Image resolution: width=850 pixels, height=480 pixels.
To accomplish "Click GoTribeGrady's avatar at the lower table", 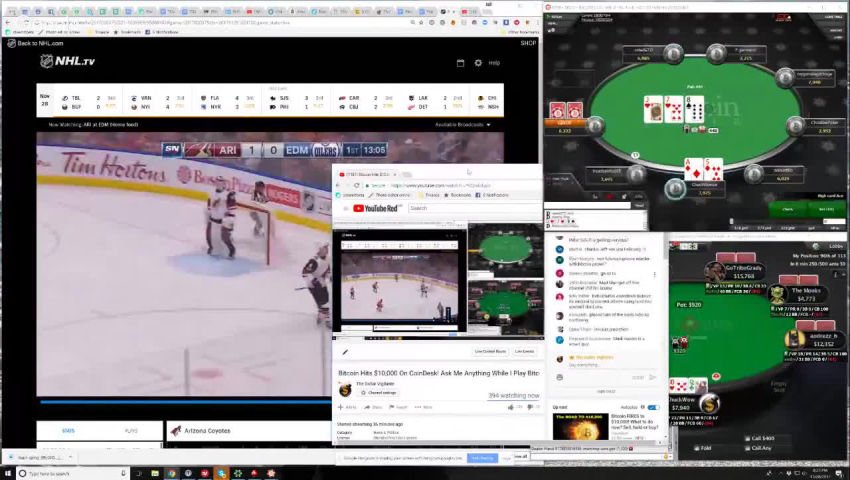I will pyautogui.click(x=715, y=271).
